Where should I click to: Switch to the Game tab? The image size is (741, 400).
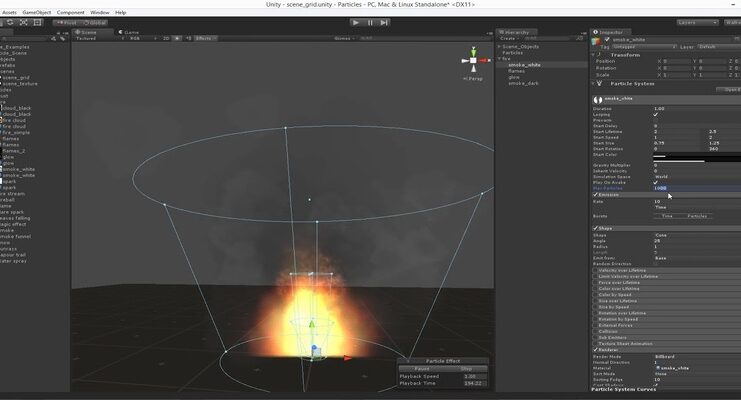coord(129,32)
